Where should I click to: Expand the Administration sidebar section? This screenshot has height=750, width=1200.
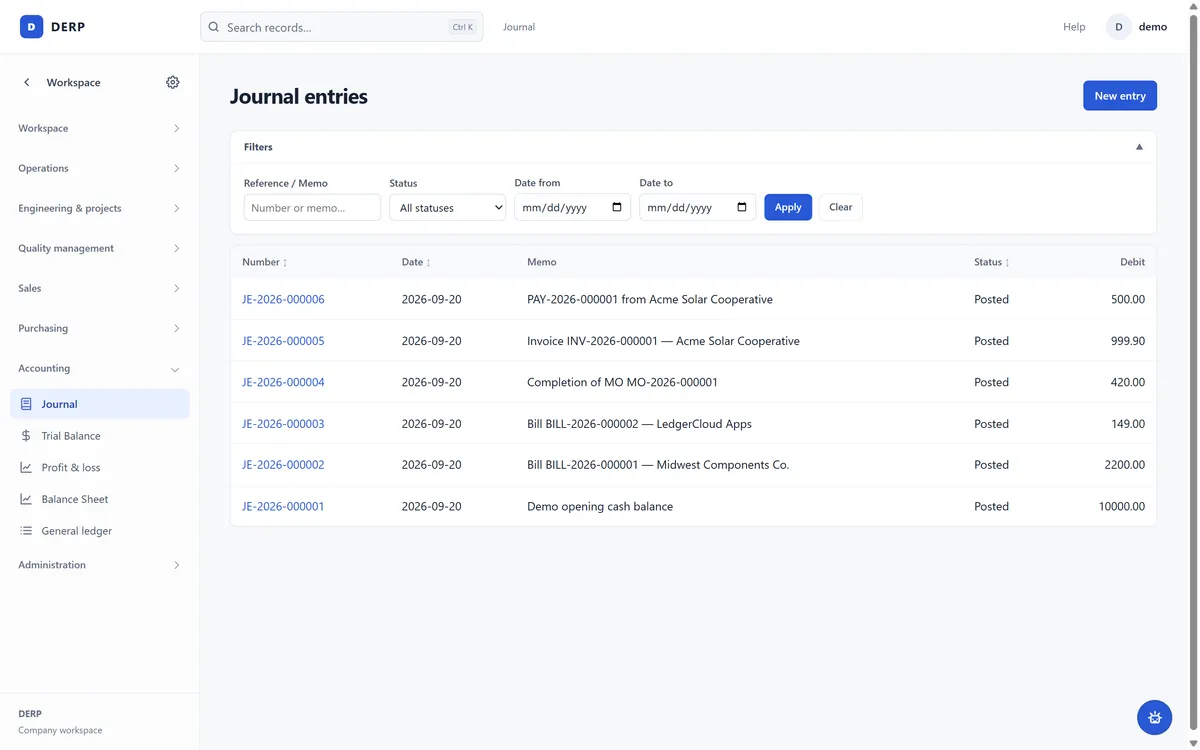(x=99, y=565)
